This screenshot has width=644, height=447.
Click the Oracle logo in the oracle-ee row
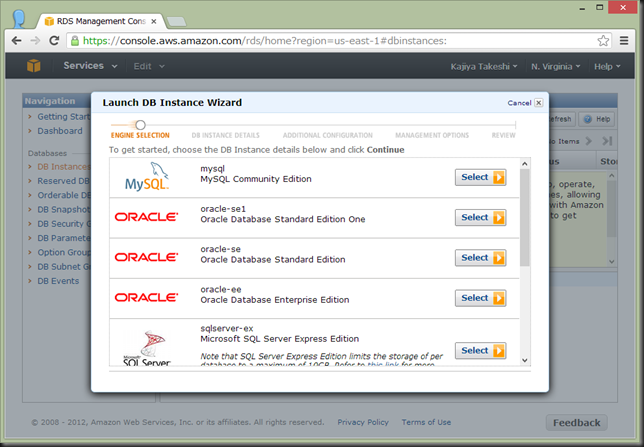pyautogui.click(x=147, y=297)
